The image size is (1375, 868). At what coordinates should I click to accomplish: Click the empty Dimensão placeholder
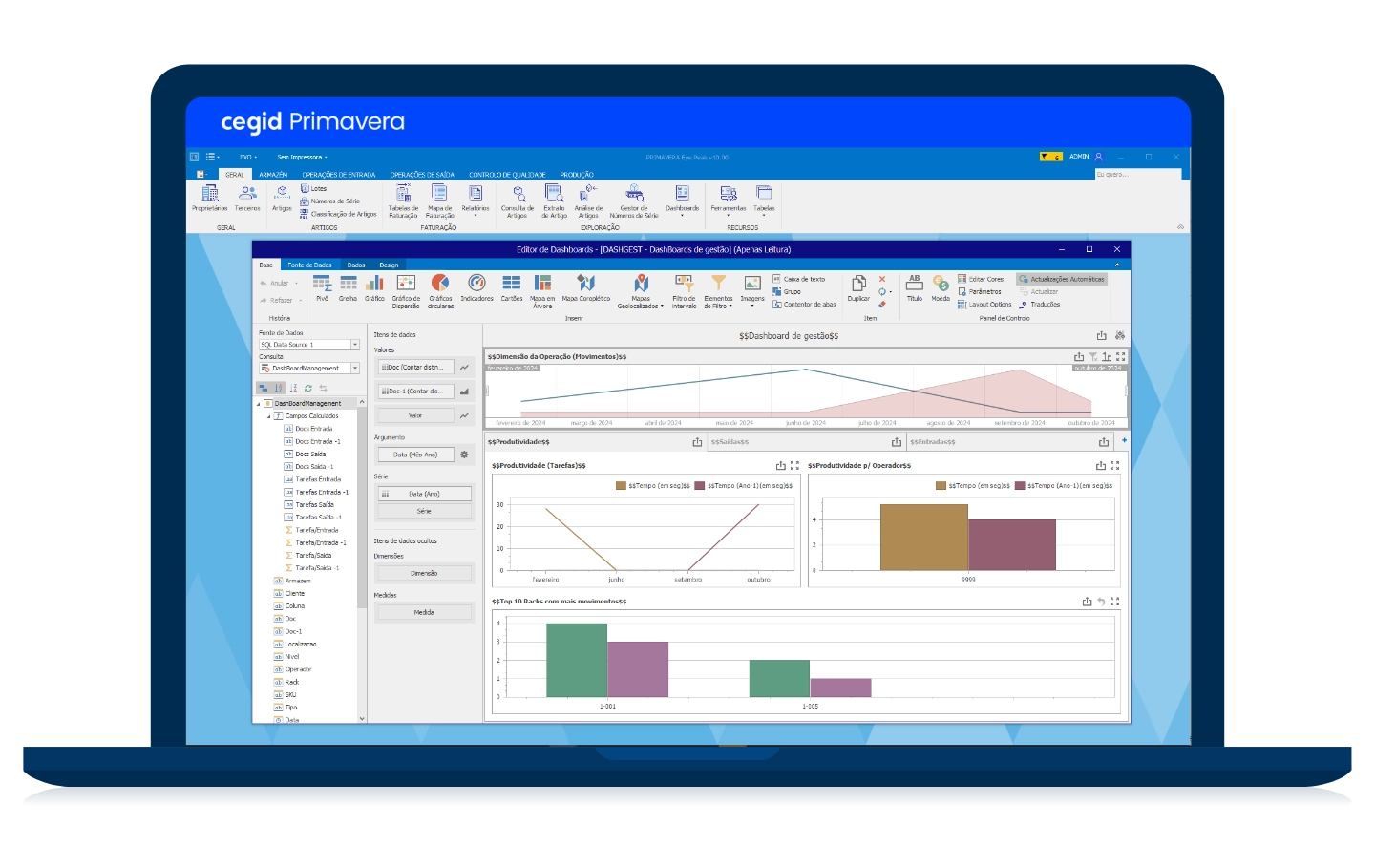(424, 573)
